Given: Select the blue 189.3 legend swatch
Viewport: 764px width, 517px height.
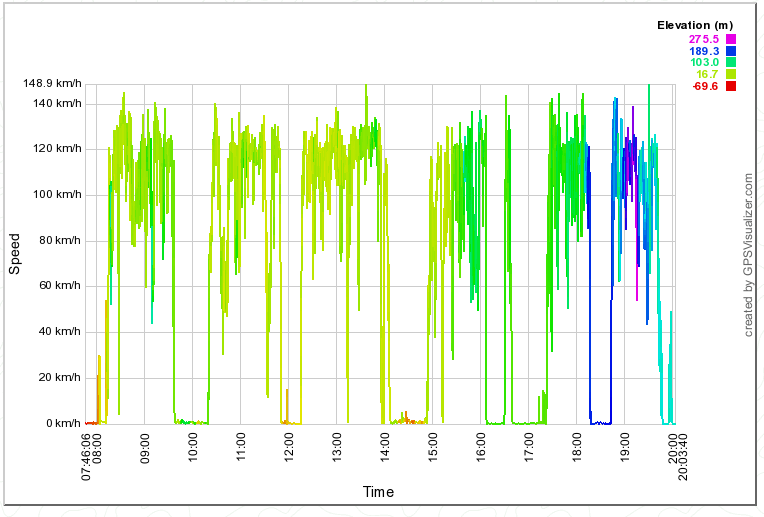Looking at the screenshot, I should coord(731,51).
